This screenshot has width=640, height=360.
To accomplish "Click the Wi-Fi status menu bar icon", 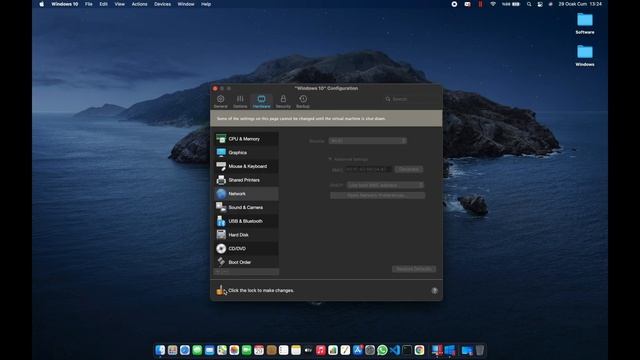I will [493, 4].
